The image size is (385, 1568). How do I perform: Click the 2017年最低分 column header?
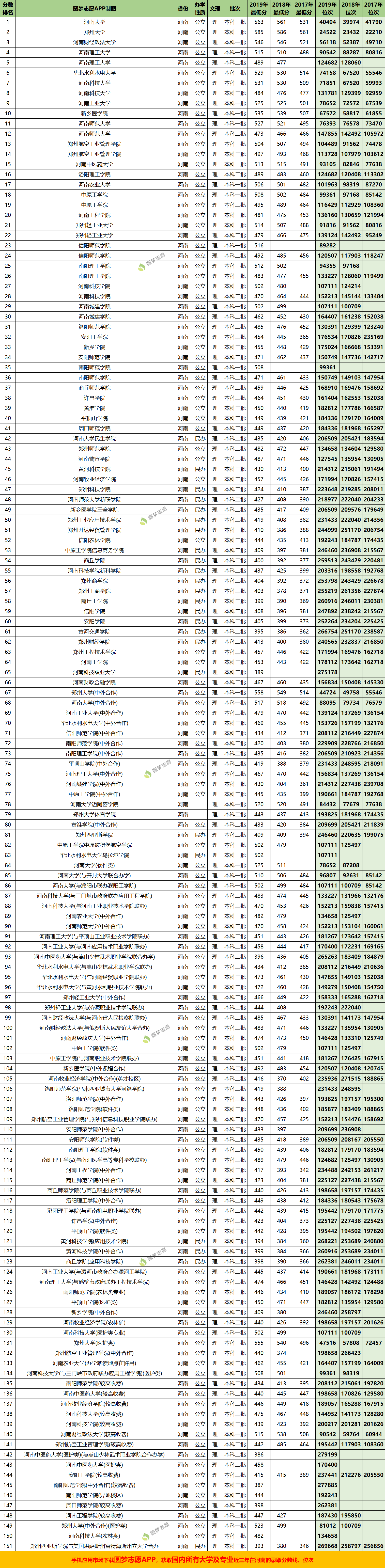pyautogui.click(x=304, y=9)
